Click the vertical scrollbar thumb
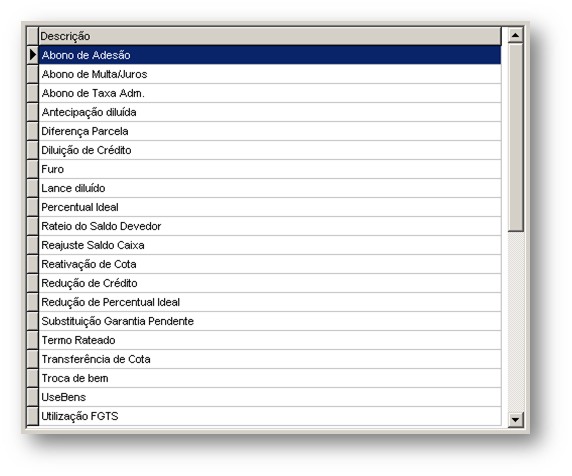 (x=515, y=137)
